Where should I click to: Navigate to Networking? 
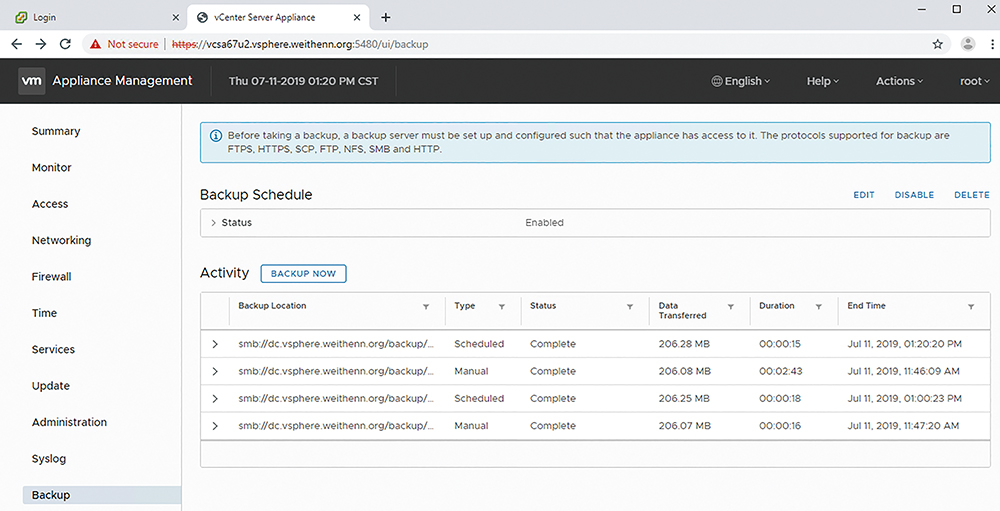(61, 240)
